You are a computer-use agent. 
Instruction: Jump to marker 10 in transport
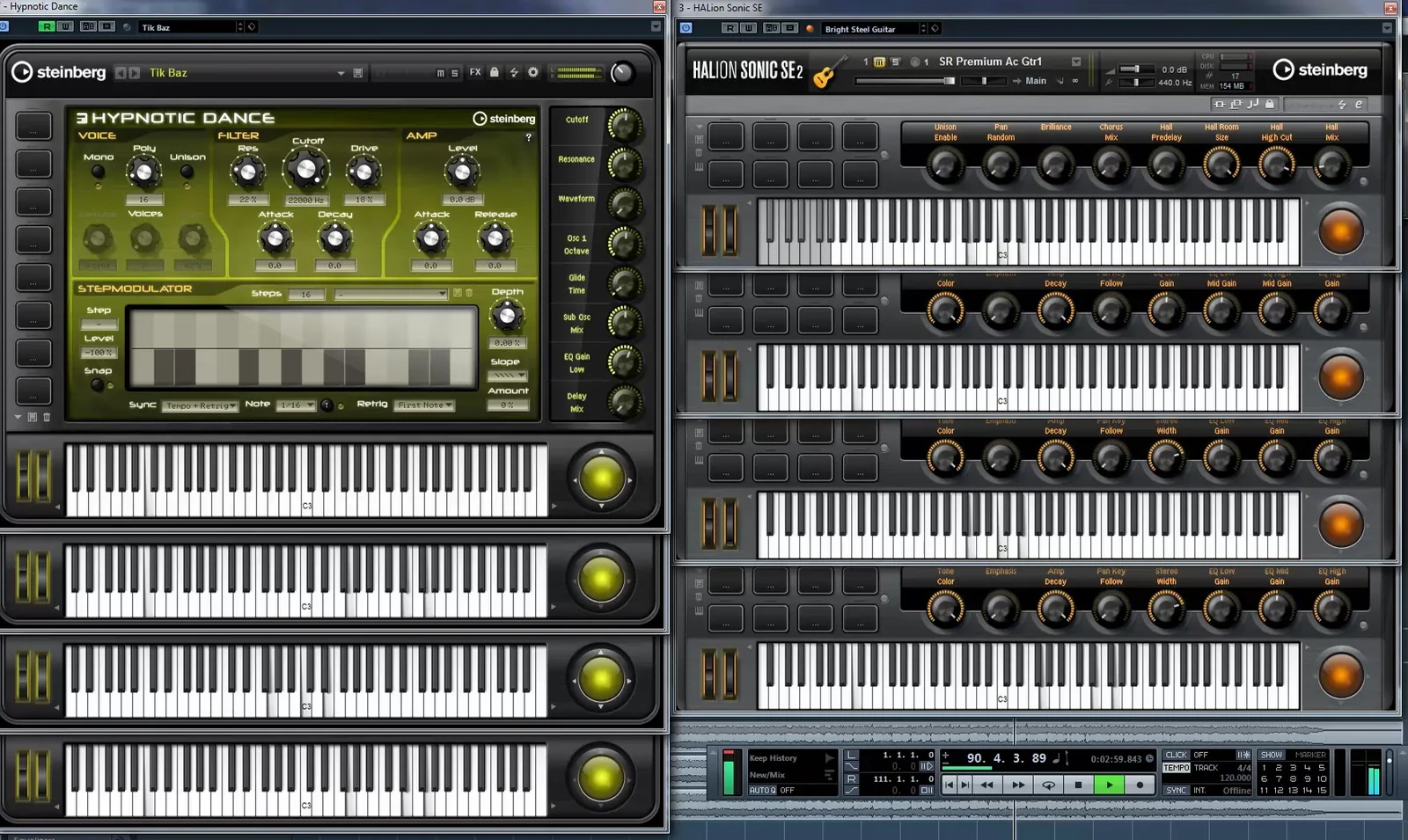1321,779
